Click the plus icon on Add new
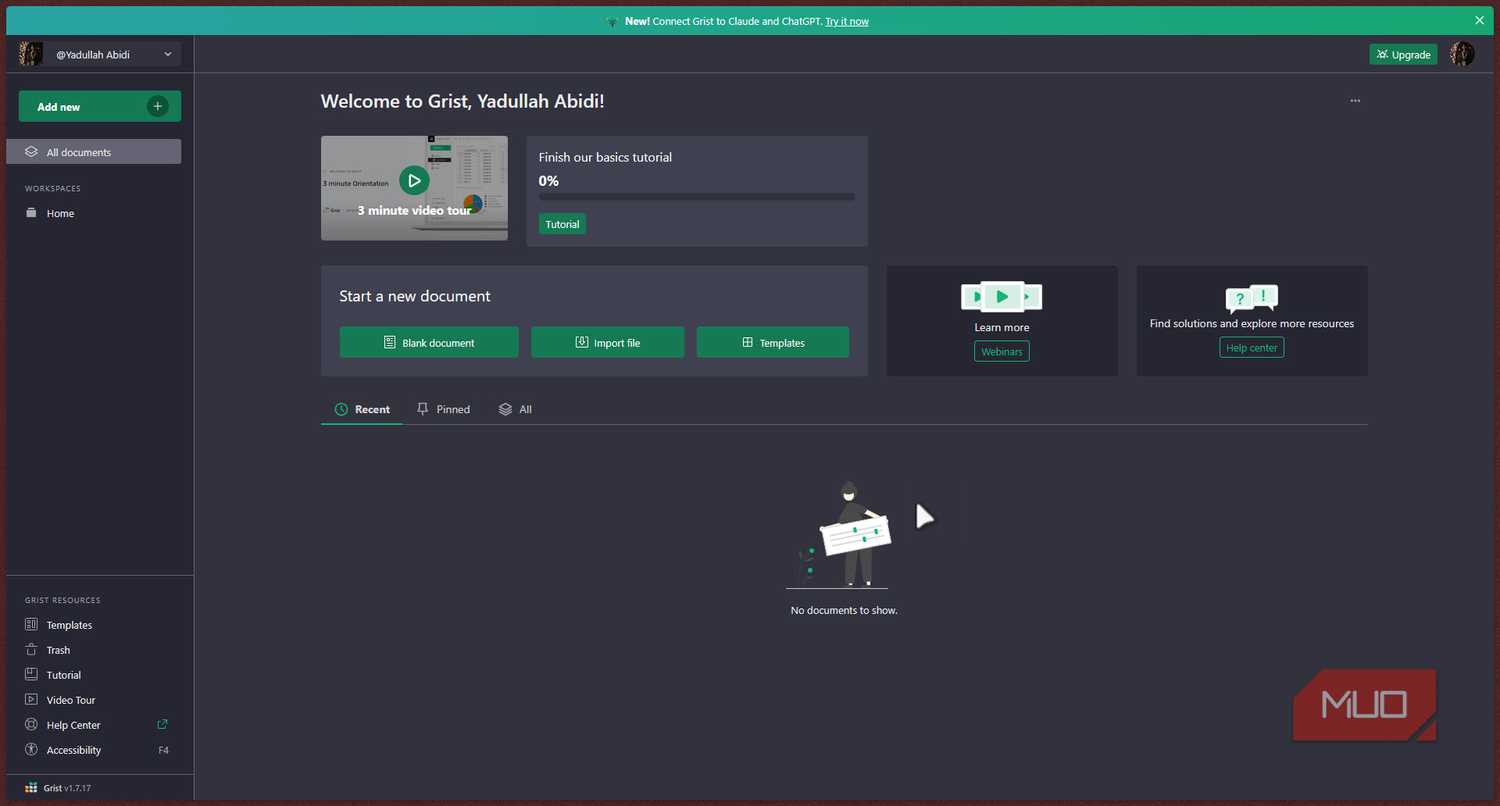 157,106
